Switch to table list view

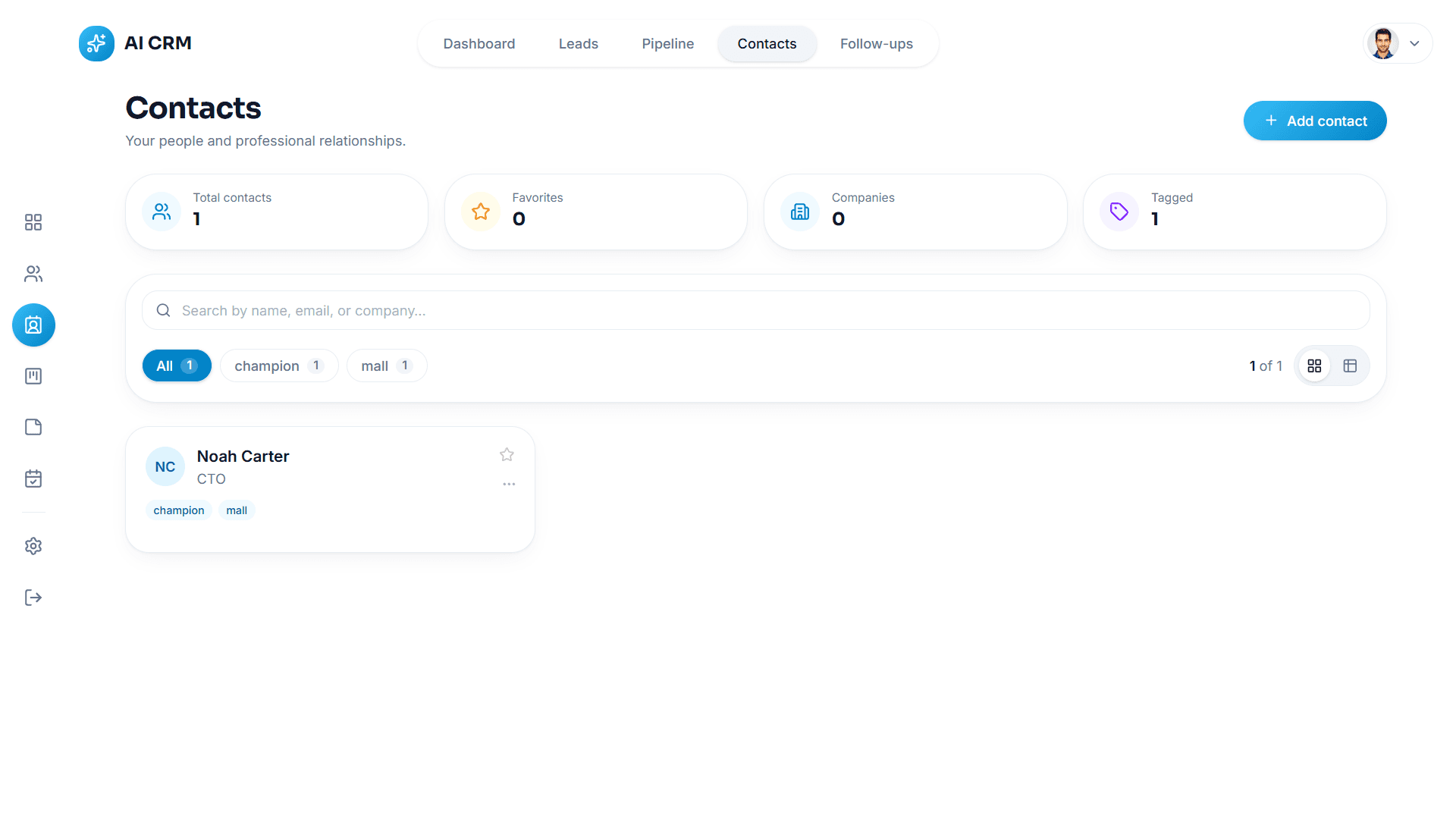[x=1350, y=366]
